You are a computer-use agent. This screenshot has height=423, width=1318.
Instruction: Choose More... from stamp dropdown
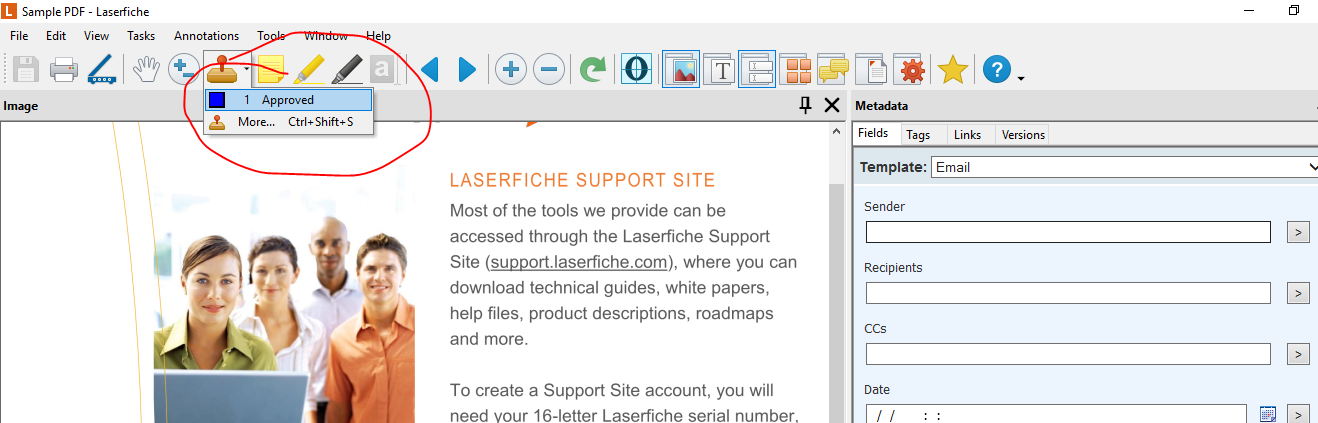(288, 122)
